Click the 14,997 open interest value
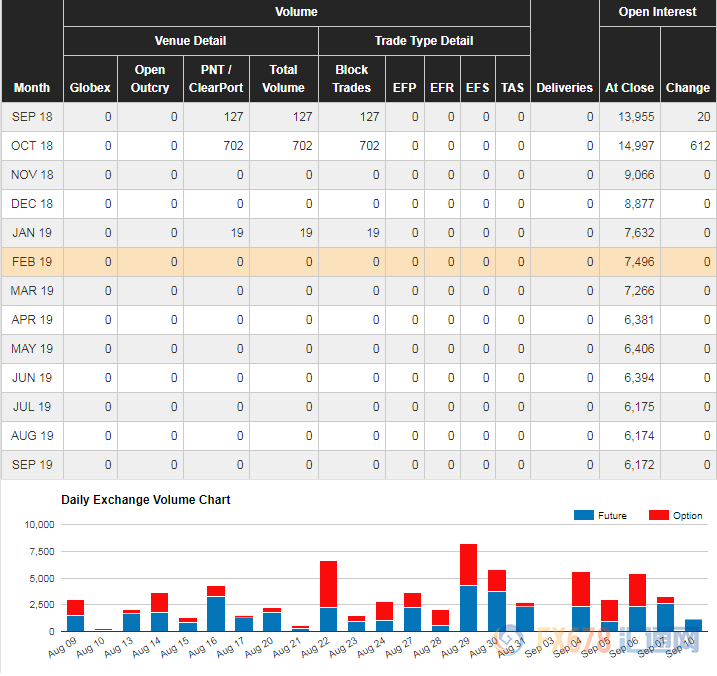 point(636,146)
